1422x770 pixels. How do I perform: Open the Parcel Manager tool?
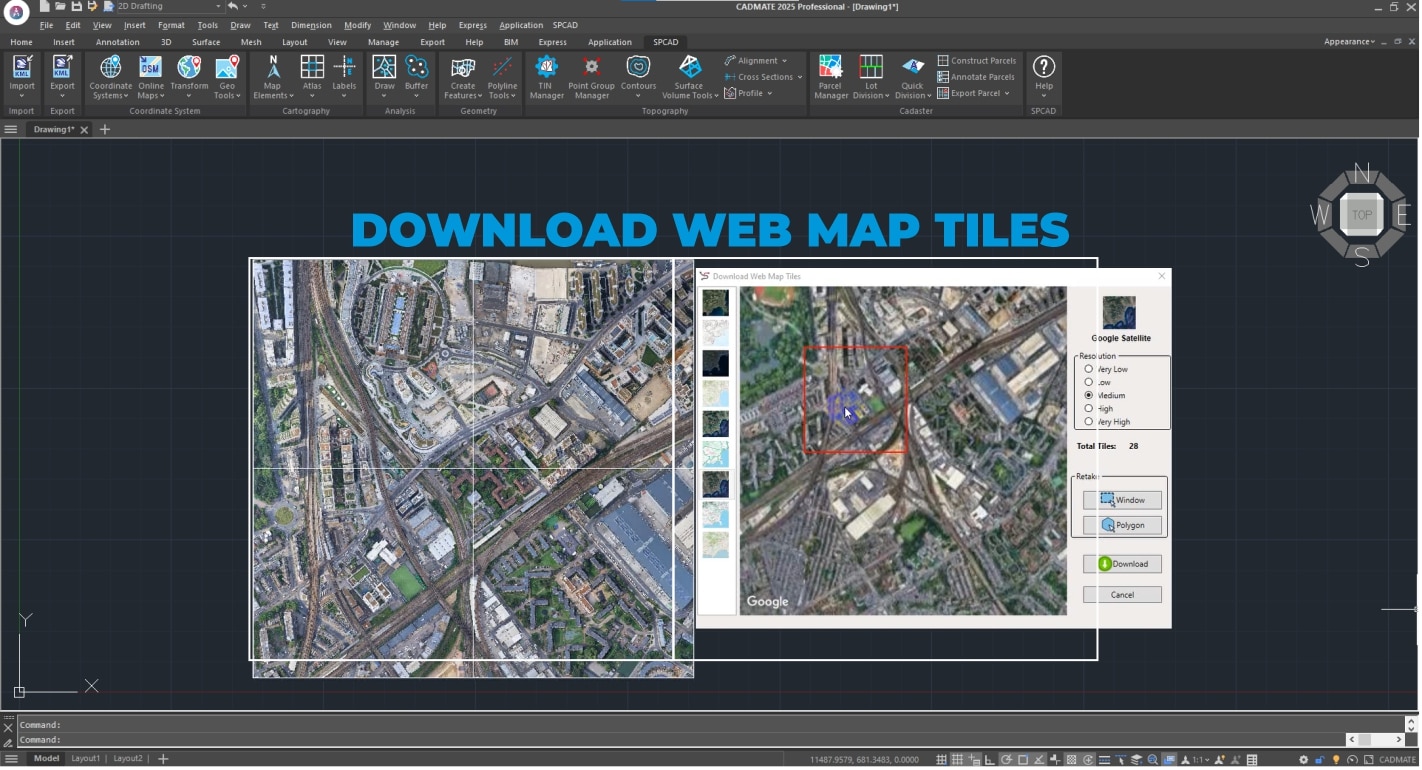830,77
